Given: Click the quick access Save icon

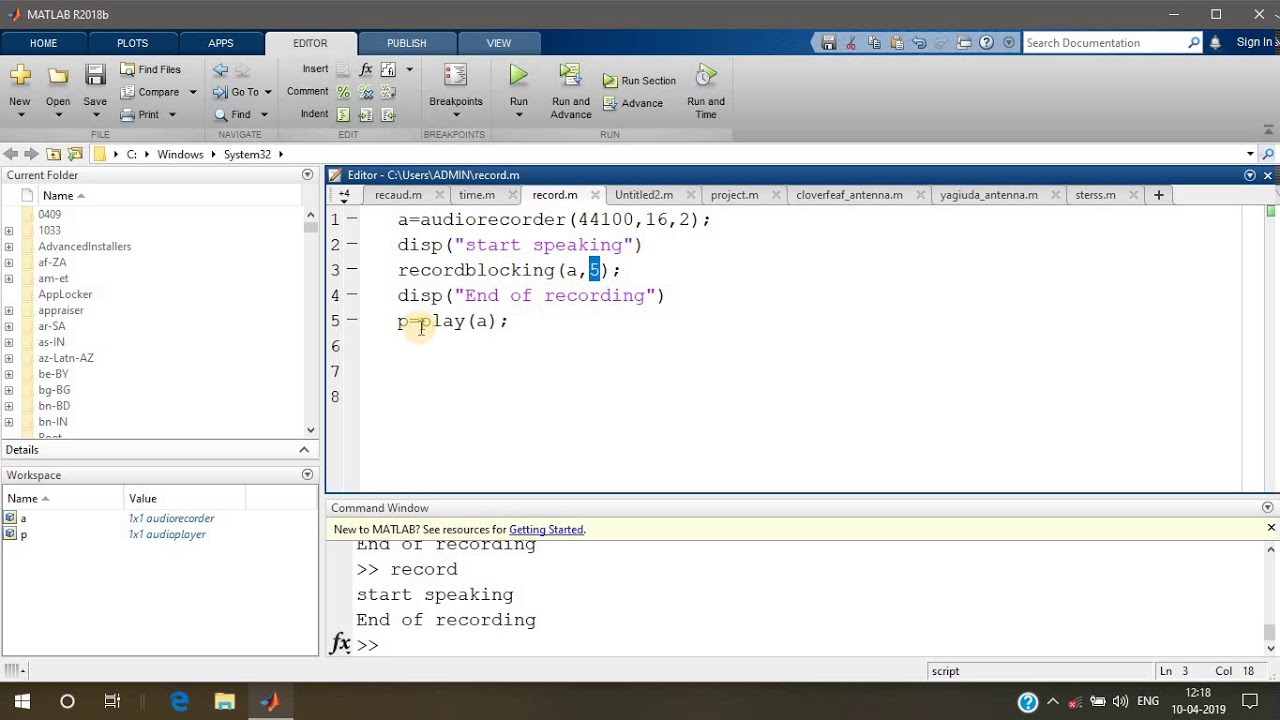Looking at the screenshot, I should point(829,43).
